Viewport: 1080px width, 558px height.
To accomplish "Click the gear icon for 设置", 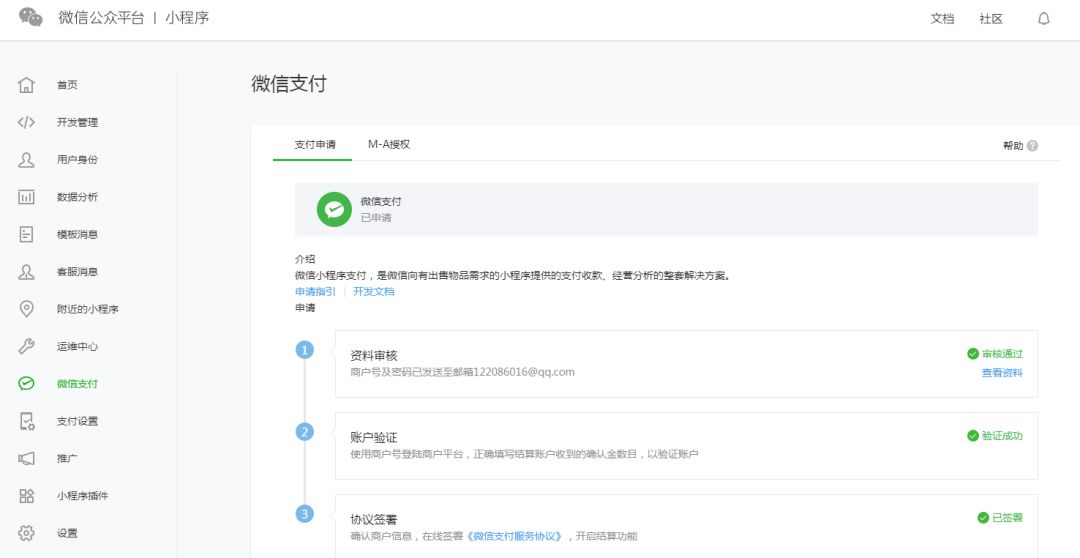I will pos(26,533).
